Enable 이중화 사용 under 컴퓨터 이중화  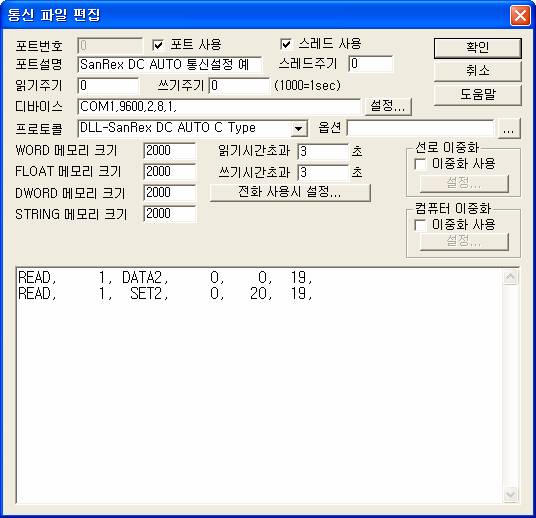(420, 225)
